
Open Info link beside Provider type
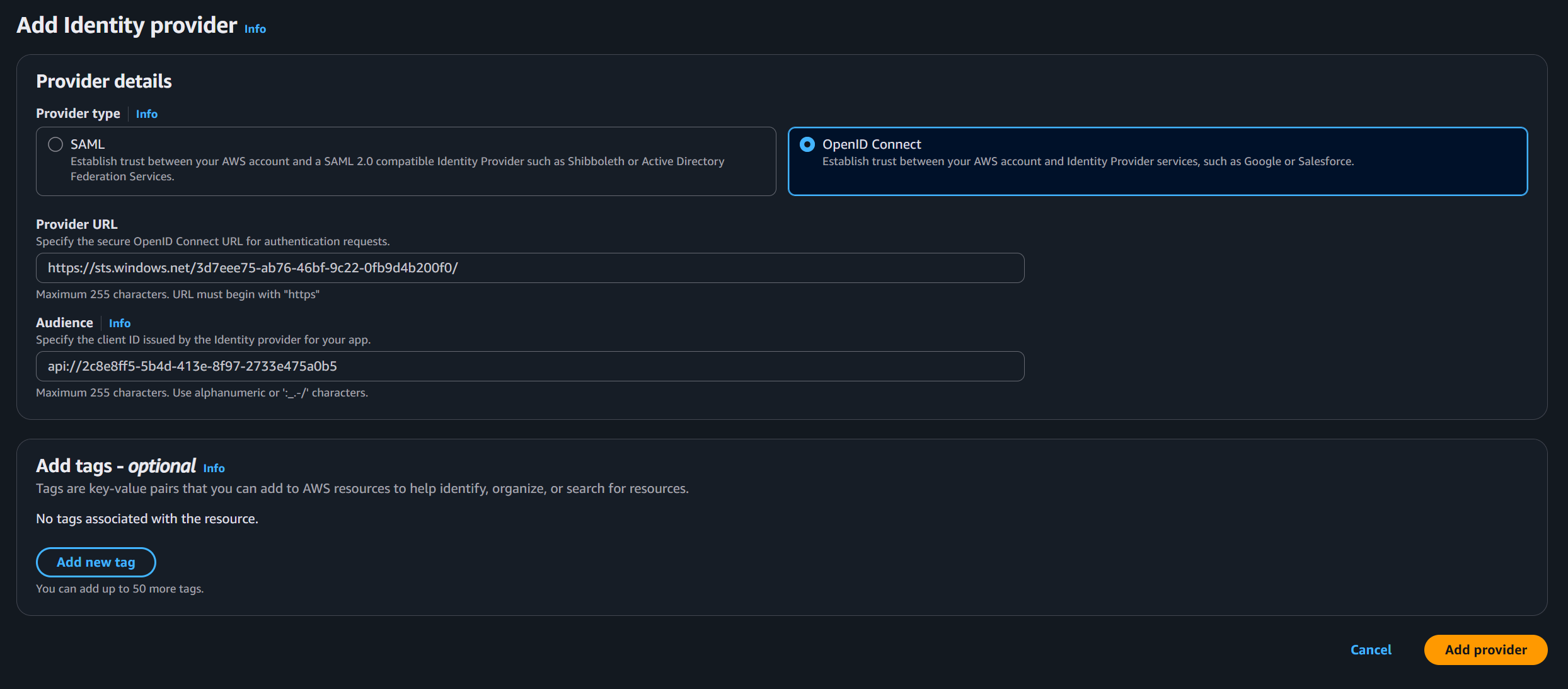(x=147, y=114)
